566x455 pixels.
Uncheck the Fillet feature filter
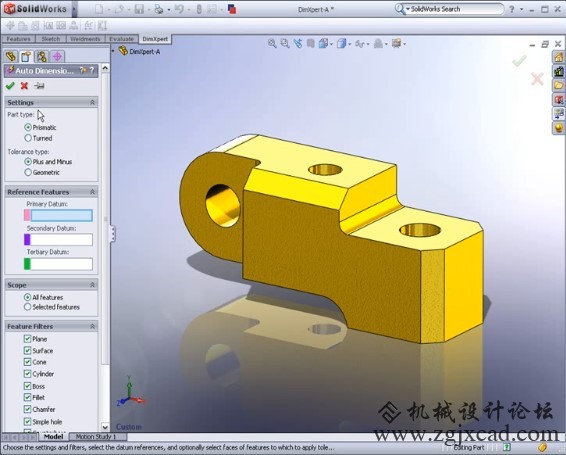click(x=27, y=397)
